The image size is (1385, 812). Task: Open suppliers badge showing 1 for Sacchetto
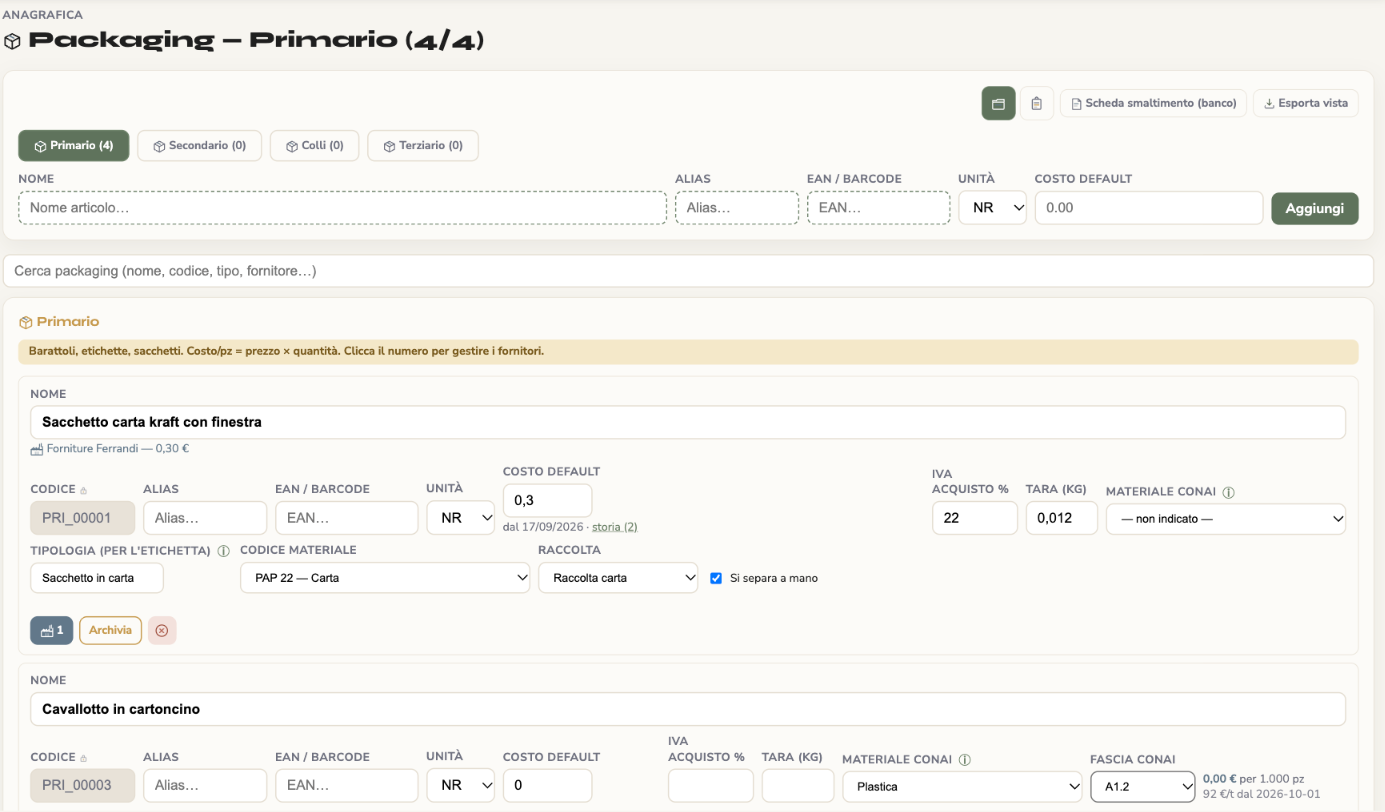[52, 630]
